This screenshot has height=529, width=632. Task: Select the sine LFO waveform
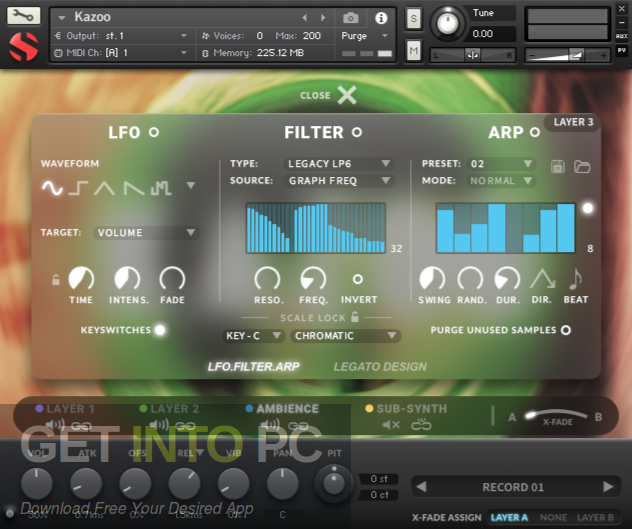pyautogui.click(x=52, y=188)
